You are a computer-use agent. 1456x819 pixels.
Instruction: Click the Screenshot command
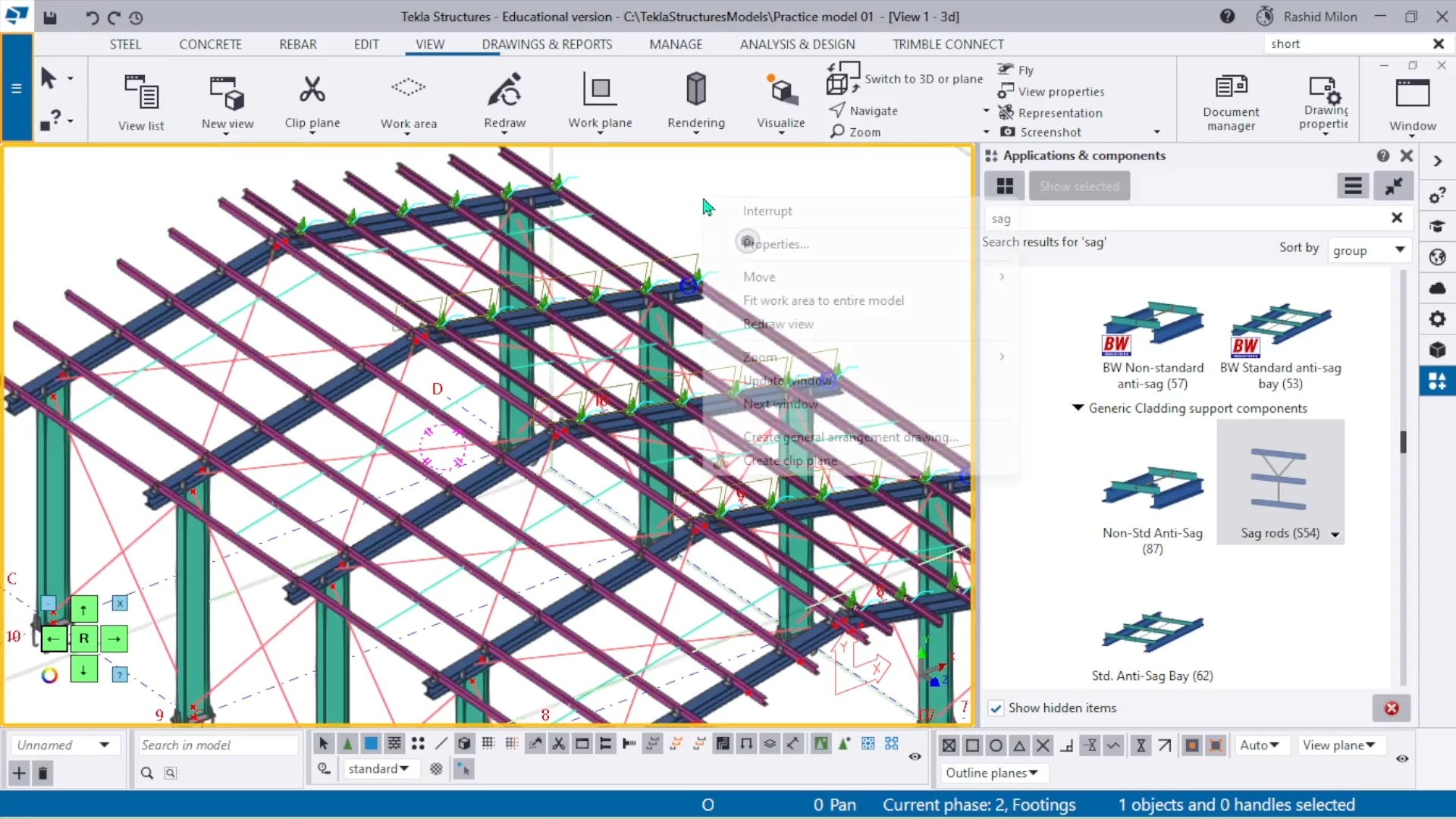coord(1040,132)
